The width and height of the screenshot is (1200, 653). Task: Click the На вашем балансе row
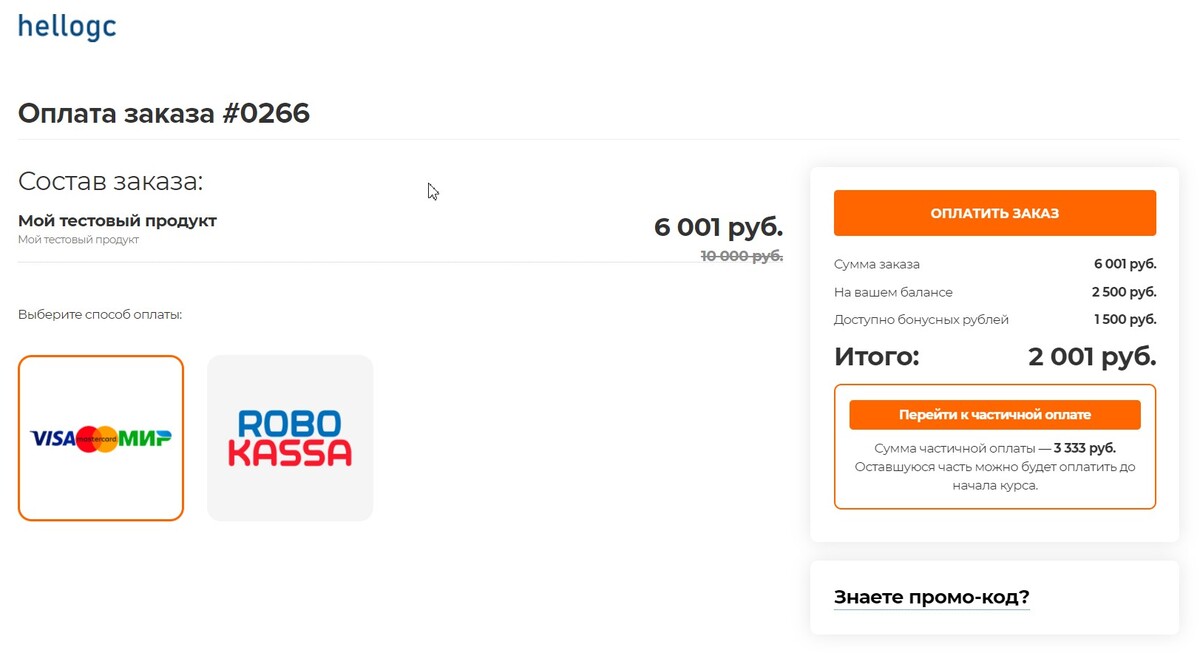[995, 292]
